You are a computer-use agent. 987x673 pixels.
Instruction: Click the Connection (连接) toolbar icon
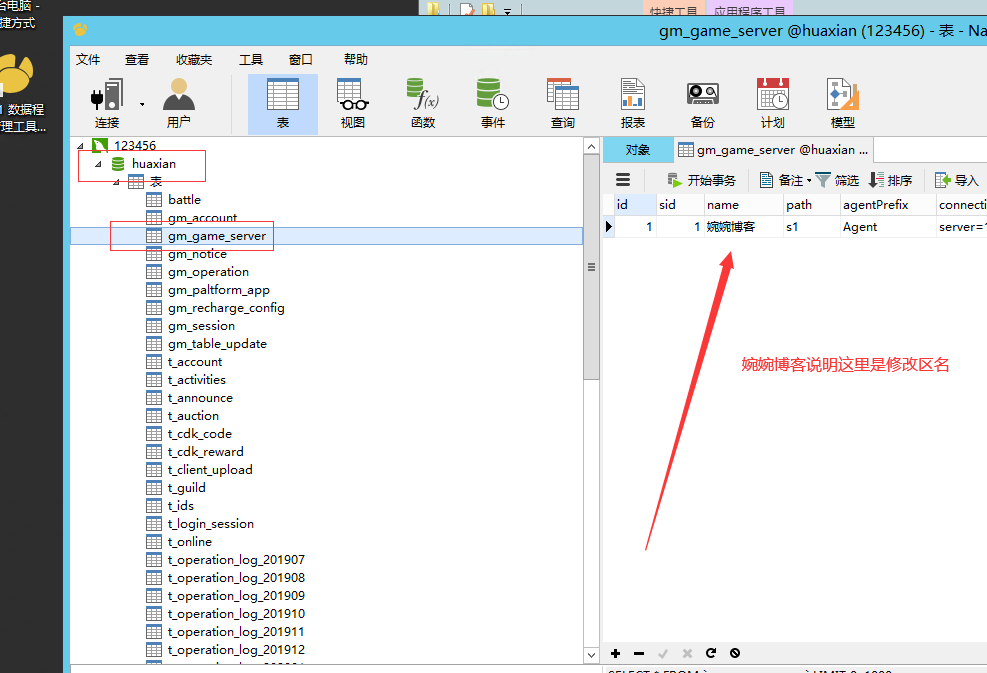coord(106,103)
